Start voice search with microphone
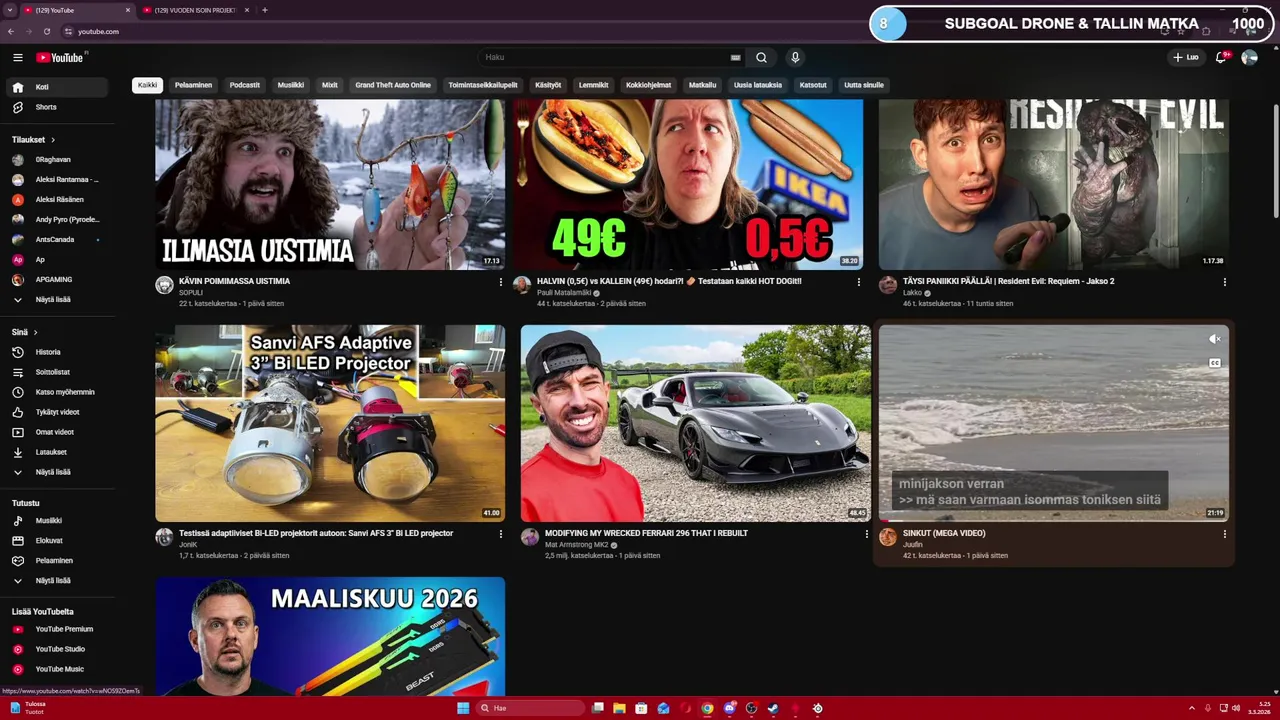 point(795,57)
